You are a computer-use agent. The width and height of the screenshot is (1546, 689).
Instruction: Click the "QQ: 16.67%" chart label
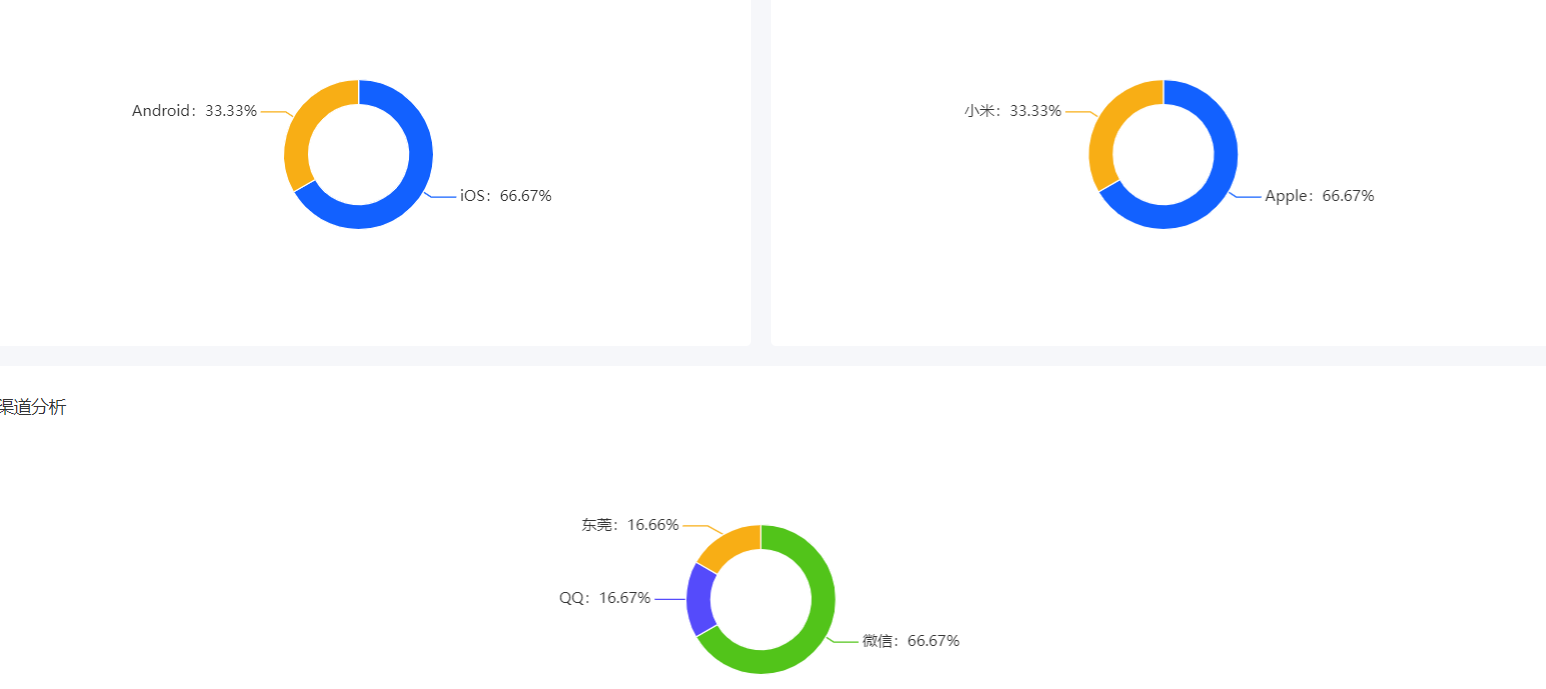[x=604, y=598]
